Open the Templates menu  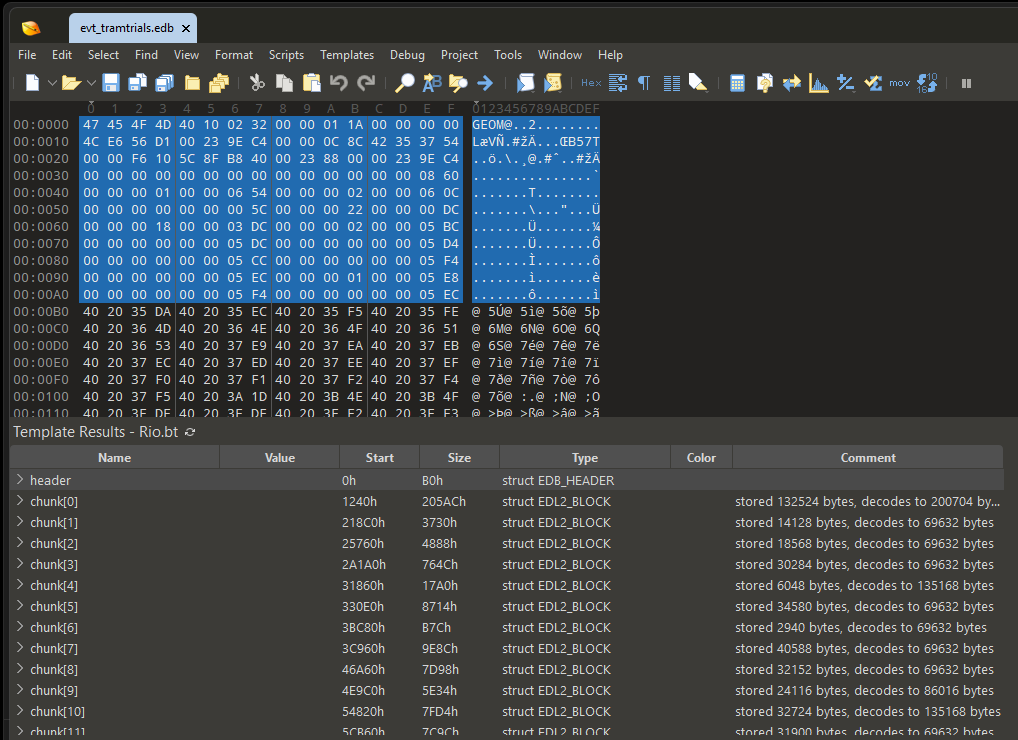tap(347, 55)
